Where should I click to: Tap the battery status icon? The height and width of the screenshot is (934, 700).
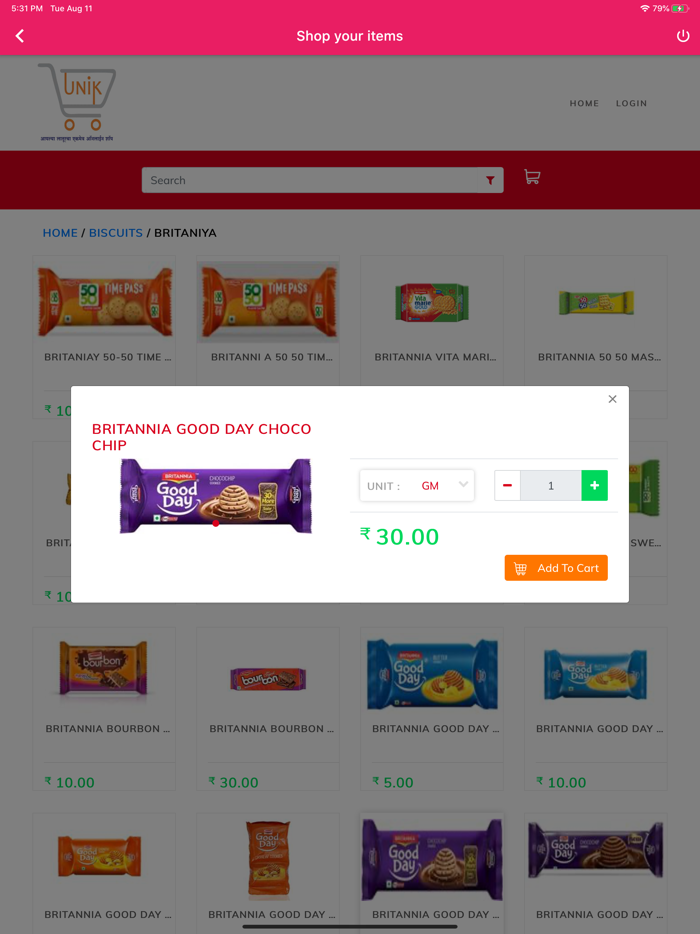coord(680,8)
